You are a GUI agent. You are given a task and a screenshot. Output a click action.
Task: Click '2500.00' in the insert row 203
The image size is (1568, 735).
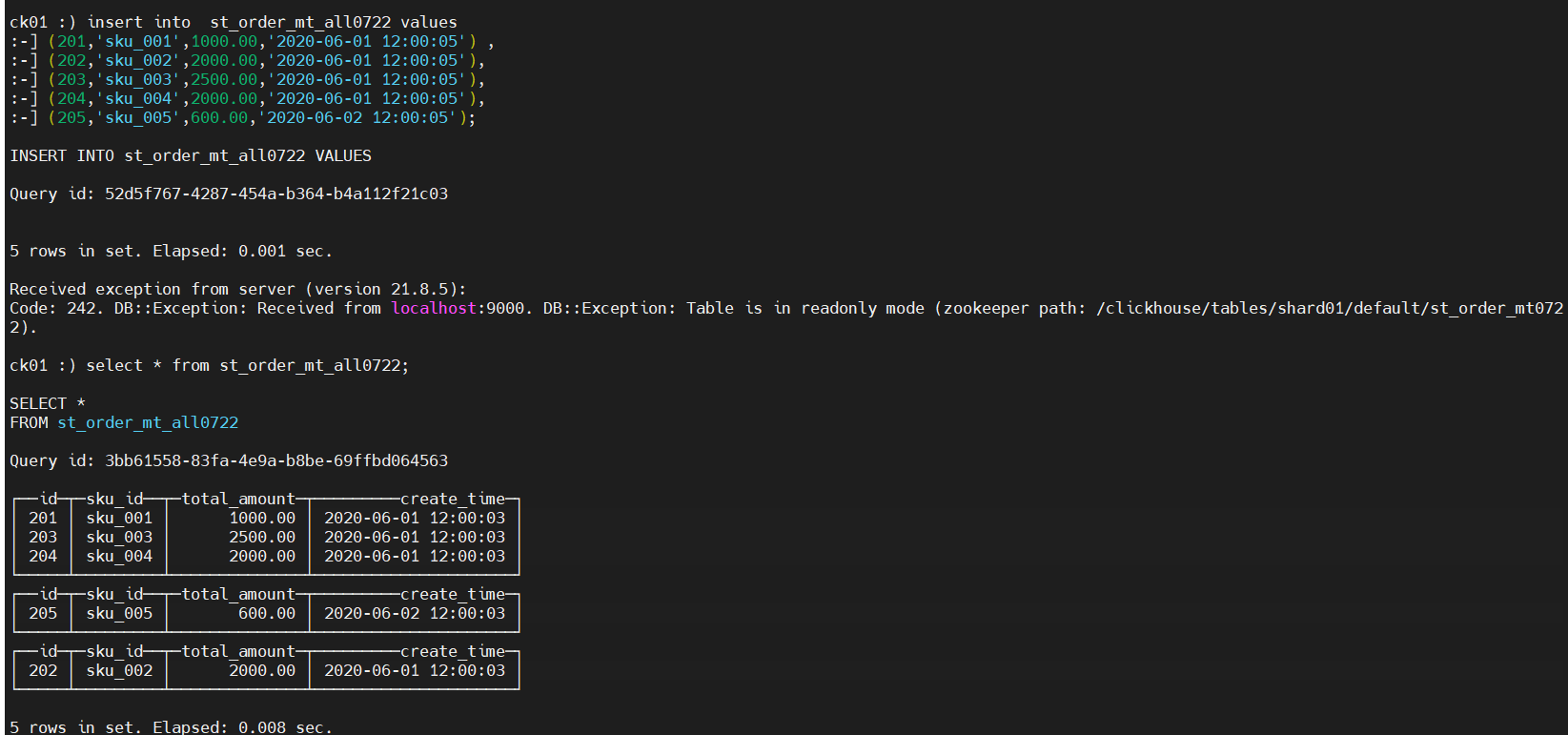click(224, 79)
